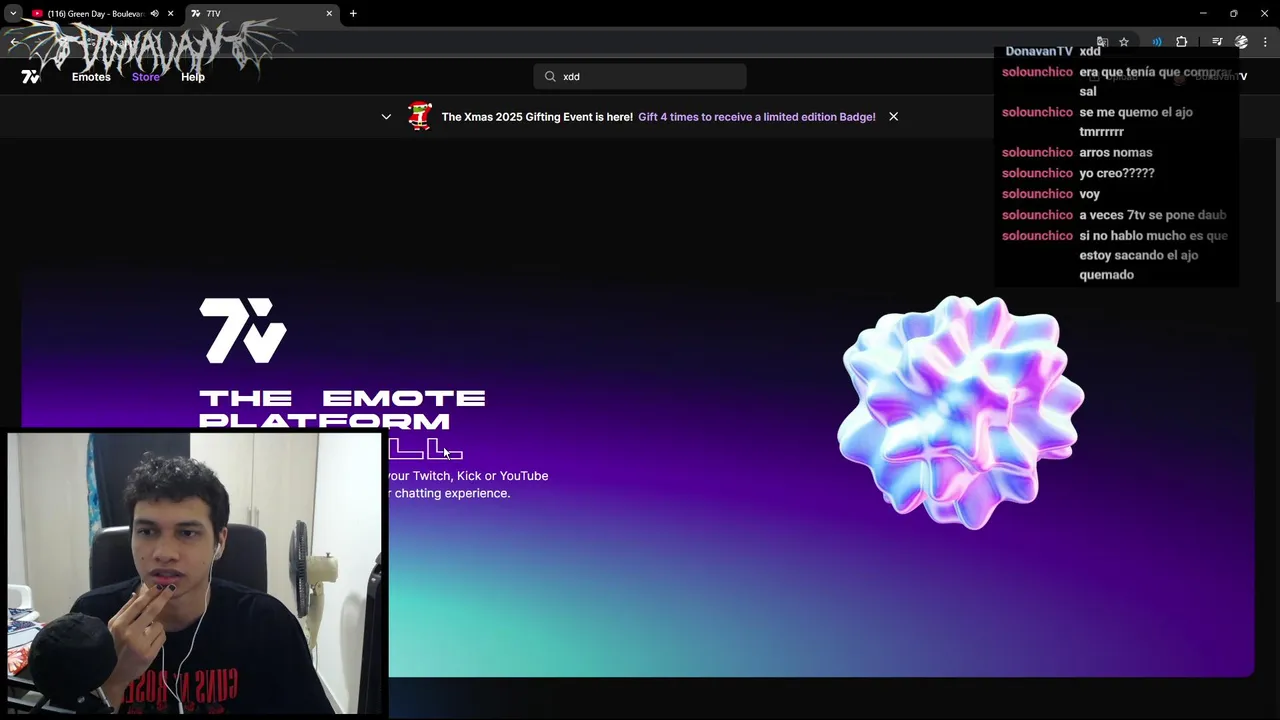Bookmark this page with the star icon
Screen dimensions: 1280x720
[1124, 42]
